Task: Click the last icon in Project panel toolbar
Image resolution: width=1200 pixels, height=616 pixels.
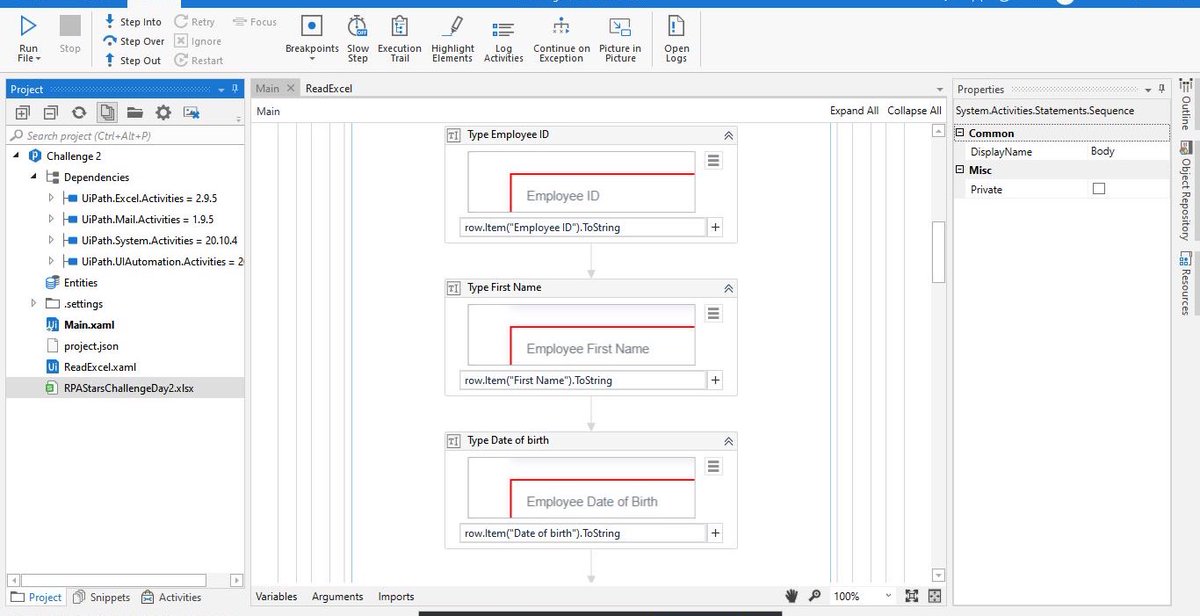Action: point(191,112)
